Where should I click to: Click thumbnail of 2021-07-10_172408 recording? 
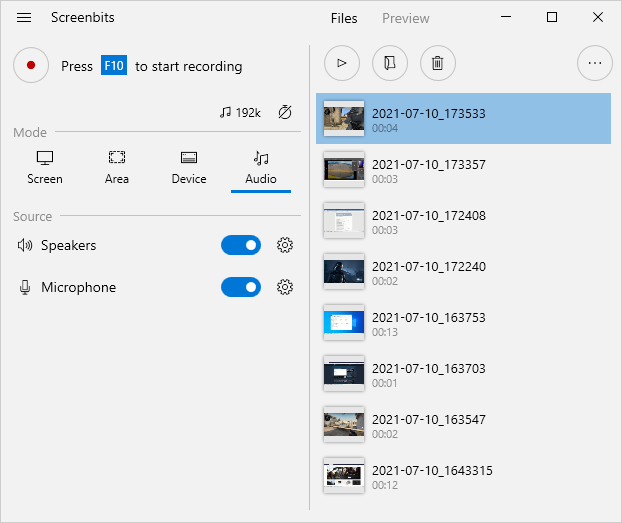(344, 221)
